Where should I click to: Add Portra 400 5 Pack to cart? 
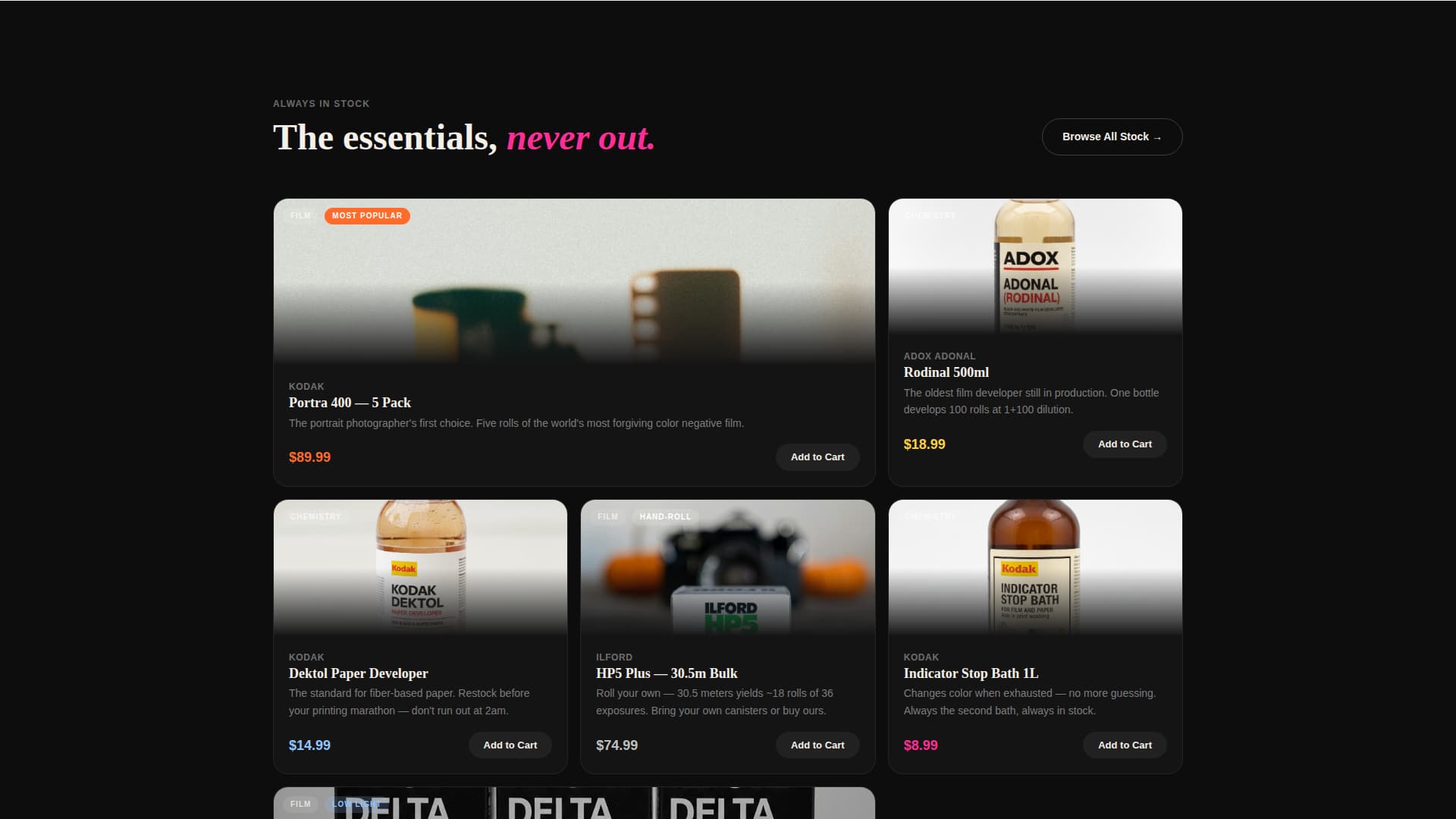(x=817, y=457)
